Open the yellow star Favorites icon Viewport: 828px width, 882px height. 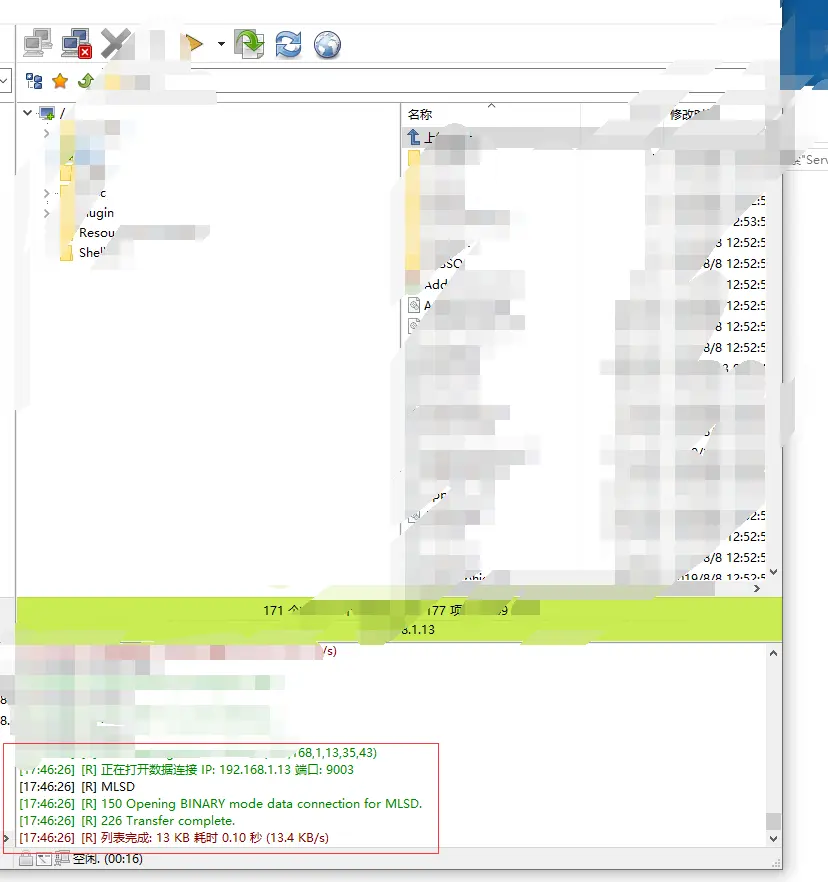(60, 82)
